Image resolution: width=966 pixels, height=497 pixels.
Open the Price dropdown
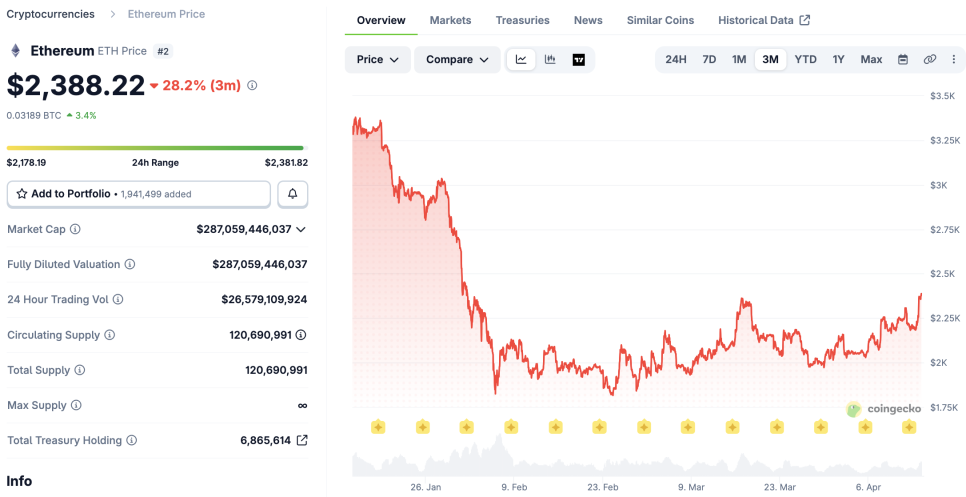(x=378, y=60)
